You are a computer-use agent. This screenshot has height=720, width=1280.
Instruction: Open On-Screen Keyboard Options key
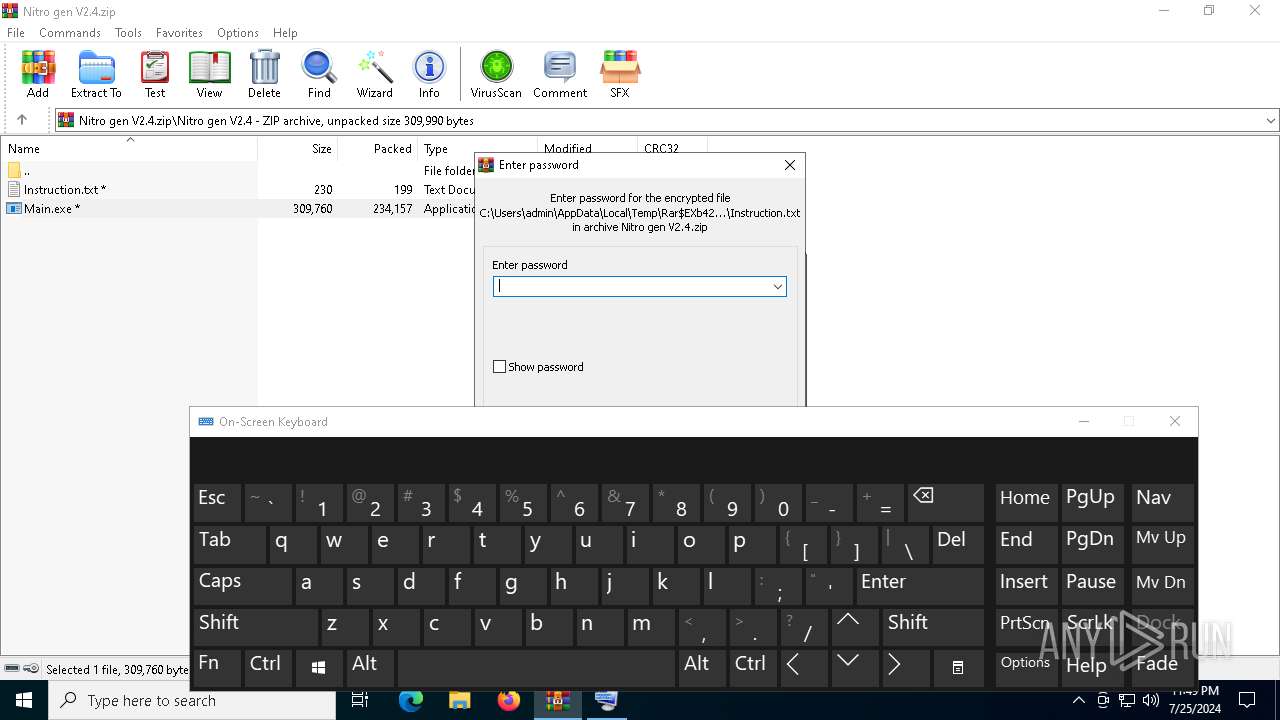[1026, 667]
